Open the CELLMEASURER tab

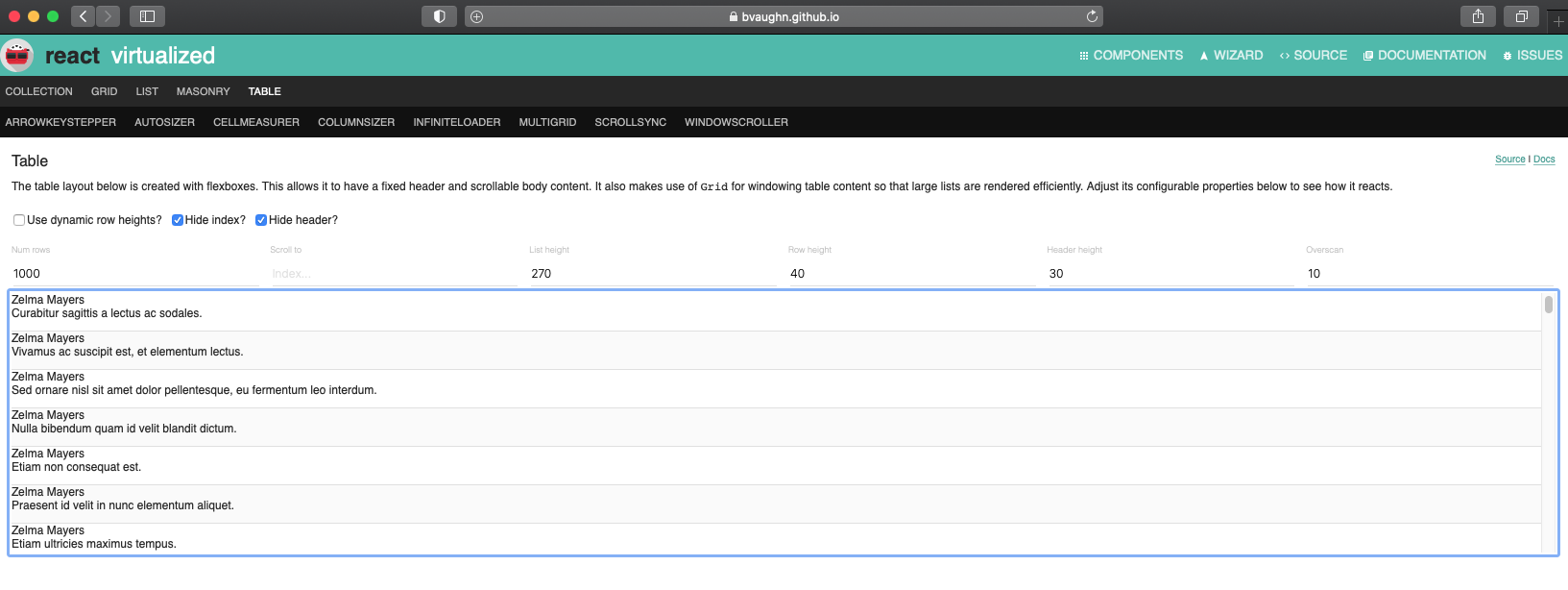pyautogui.click(x=256, y=122)
